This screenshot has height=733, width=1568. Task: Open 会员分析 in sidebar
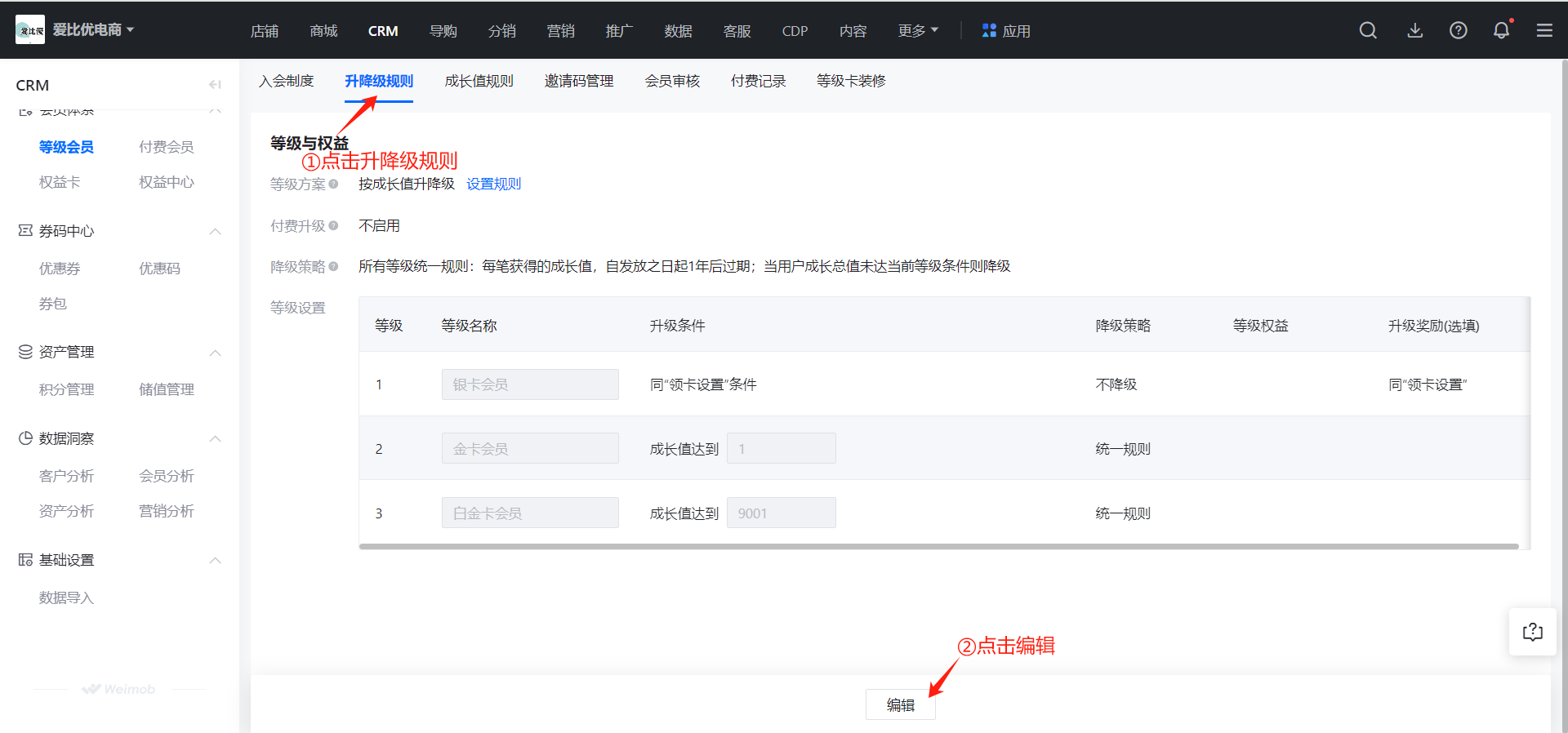pos(167,476)
